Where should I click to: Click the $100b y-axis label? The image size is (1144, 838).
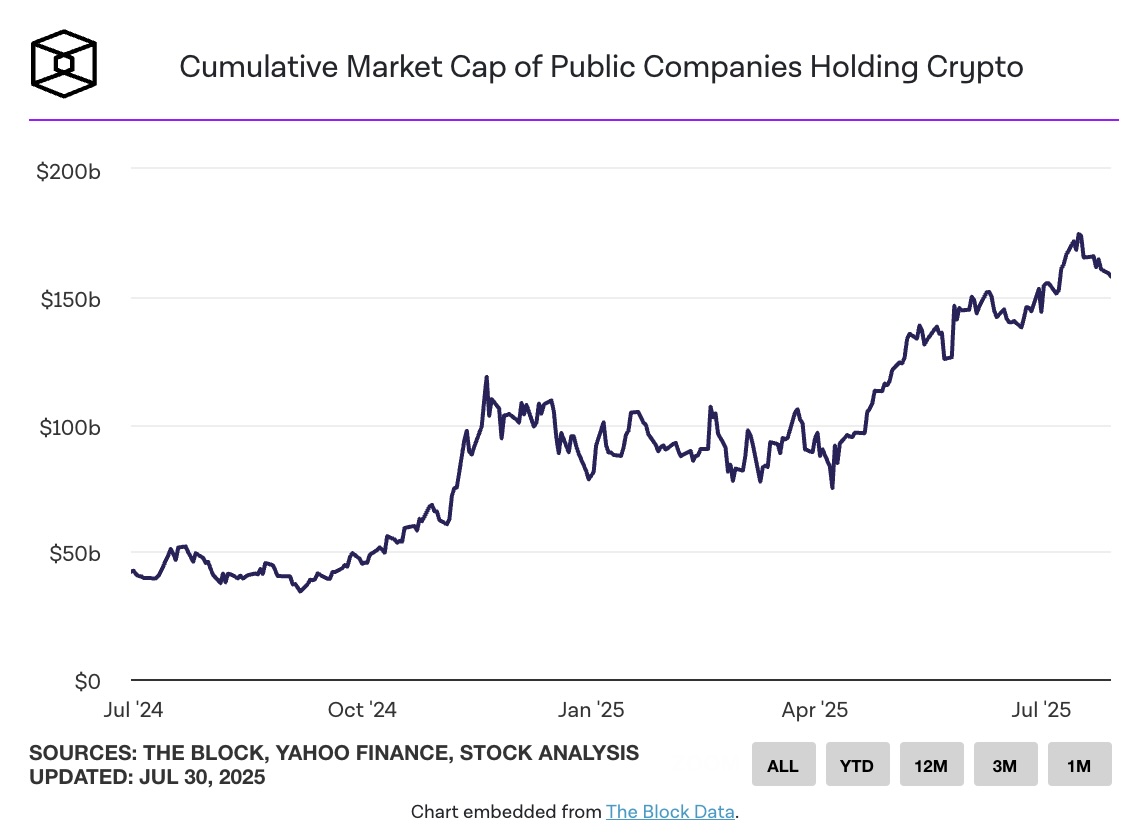coord(70,427)
